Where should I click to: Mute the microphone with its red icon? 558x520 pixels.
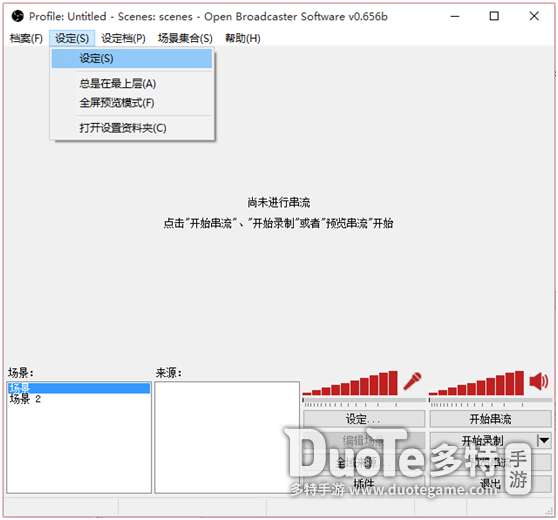pos(412,381)
